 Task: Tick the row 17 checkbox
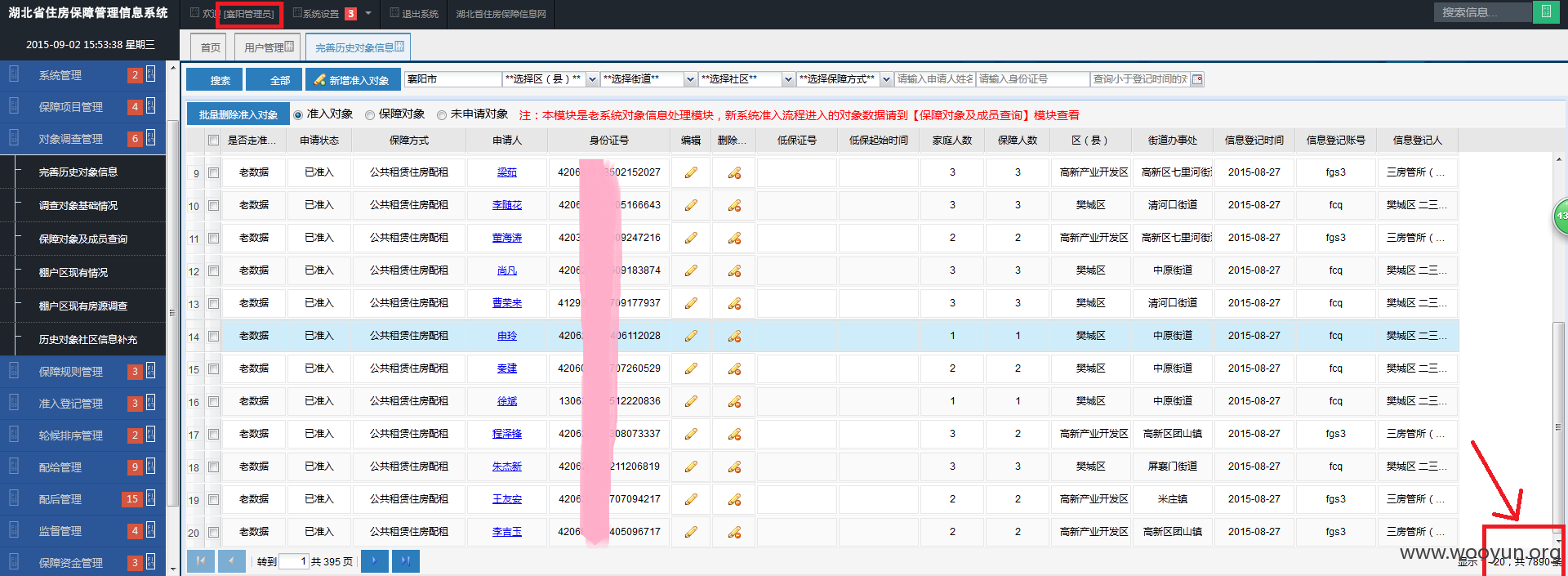pos(213,434)
